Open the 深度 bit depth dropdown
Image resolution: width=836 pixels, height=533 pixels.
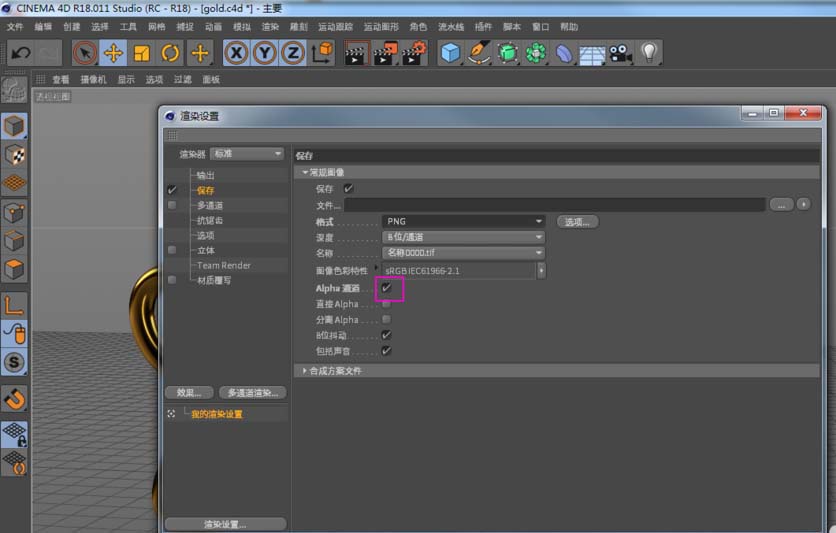(463, 237)
